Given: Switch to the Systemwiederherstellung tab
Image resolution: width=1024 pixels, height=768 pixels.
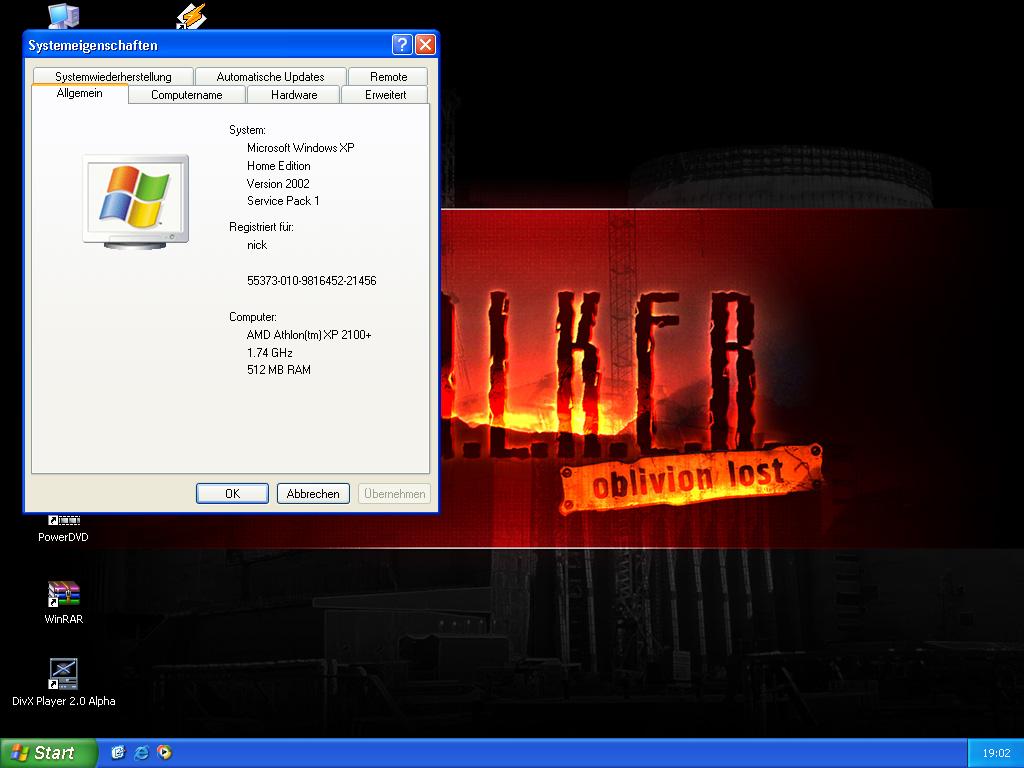Looking at the screenshot, I should [113, 76].
